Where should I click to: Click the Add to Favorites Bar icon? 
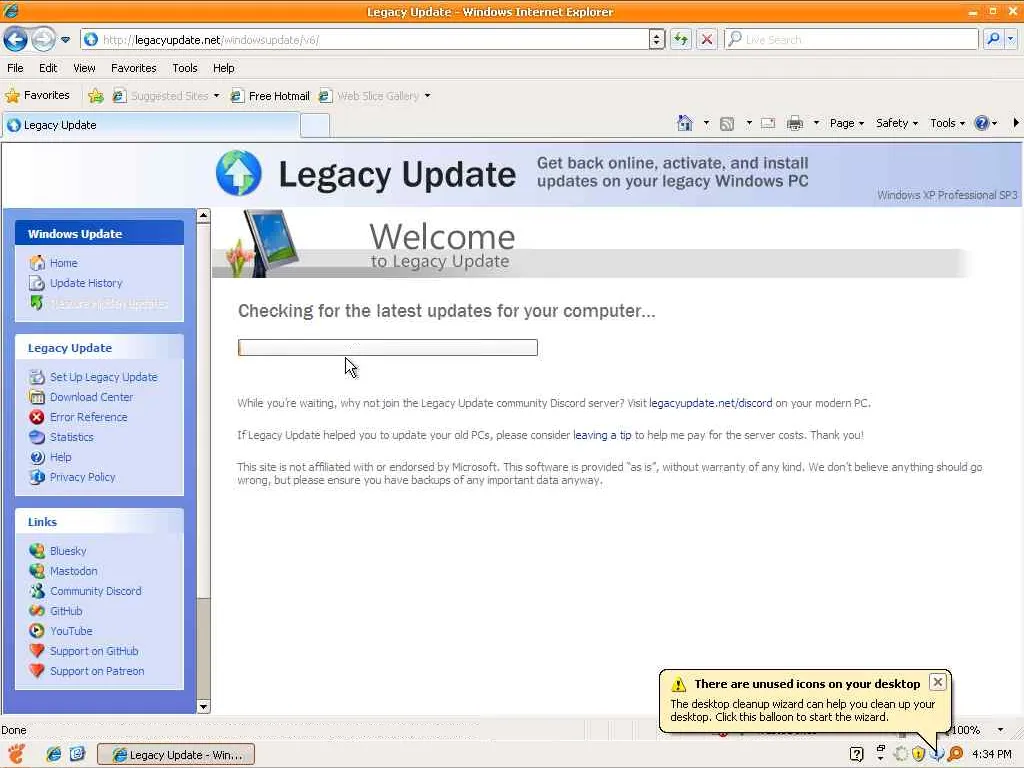(96, 96)
